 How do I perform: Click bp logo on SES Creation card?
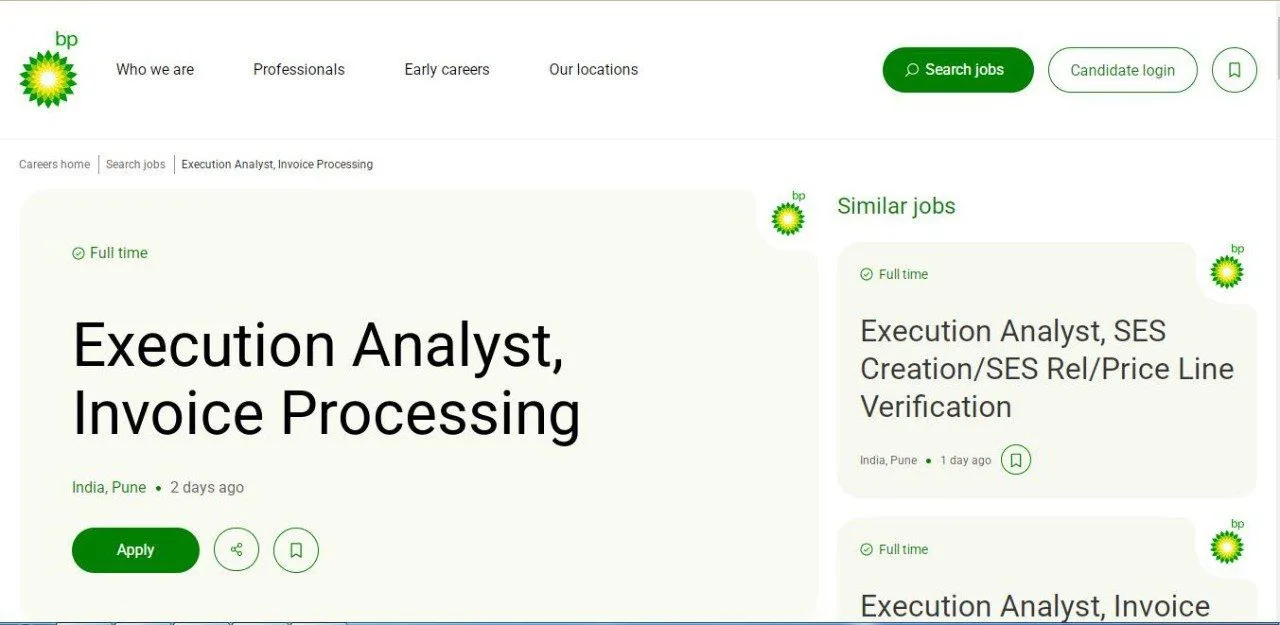pyautogui.click(x=1227, y=267)
